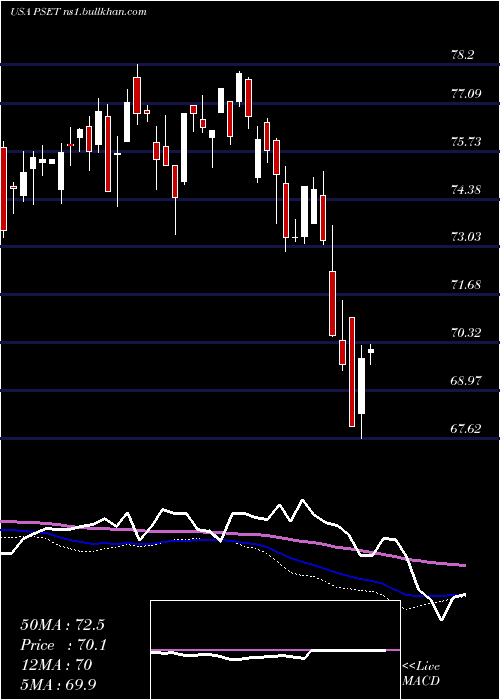Viewport: 500px width, 700px height.
Task: Click the 78.2 price level label
Action: [462, 55]
